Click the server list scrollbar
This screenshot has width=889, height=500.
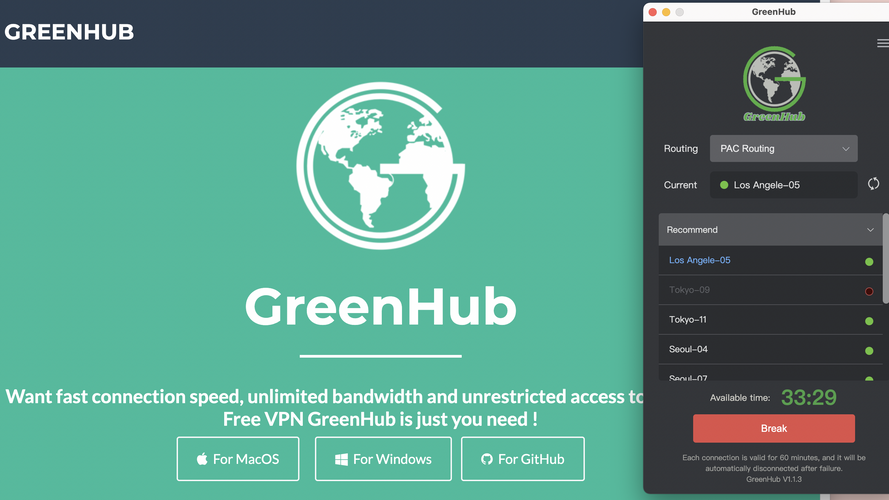[886, 259]
